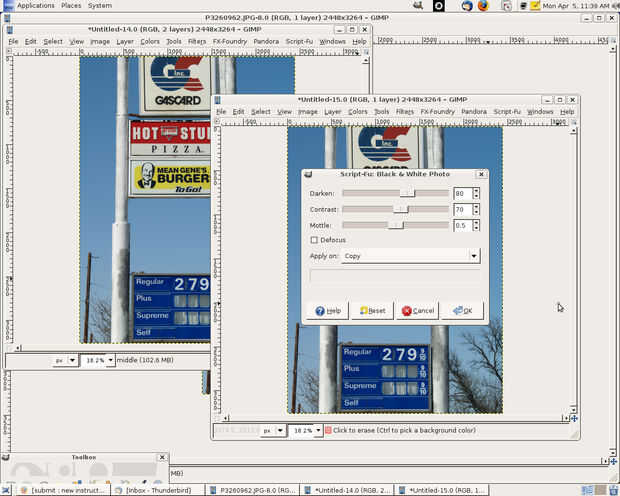The height and width of the screenshot is (496, 620).
Task: Click the Mottle value input field
Action: [463, 225]
